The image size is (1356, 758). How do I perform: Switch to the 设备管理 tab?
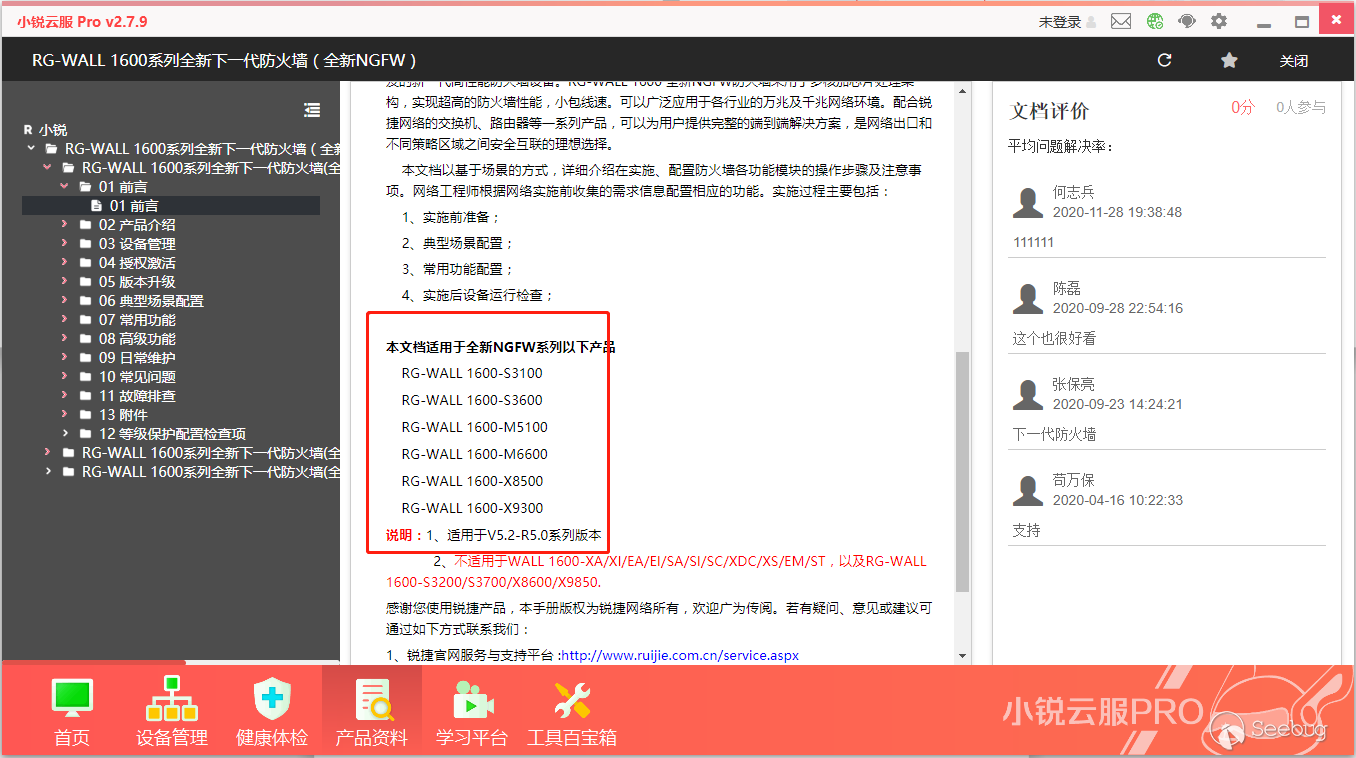[172, 713]
